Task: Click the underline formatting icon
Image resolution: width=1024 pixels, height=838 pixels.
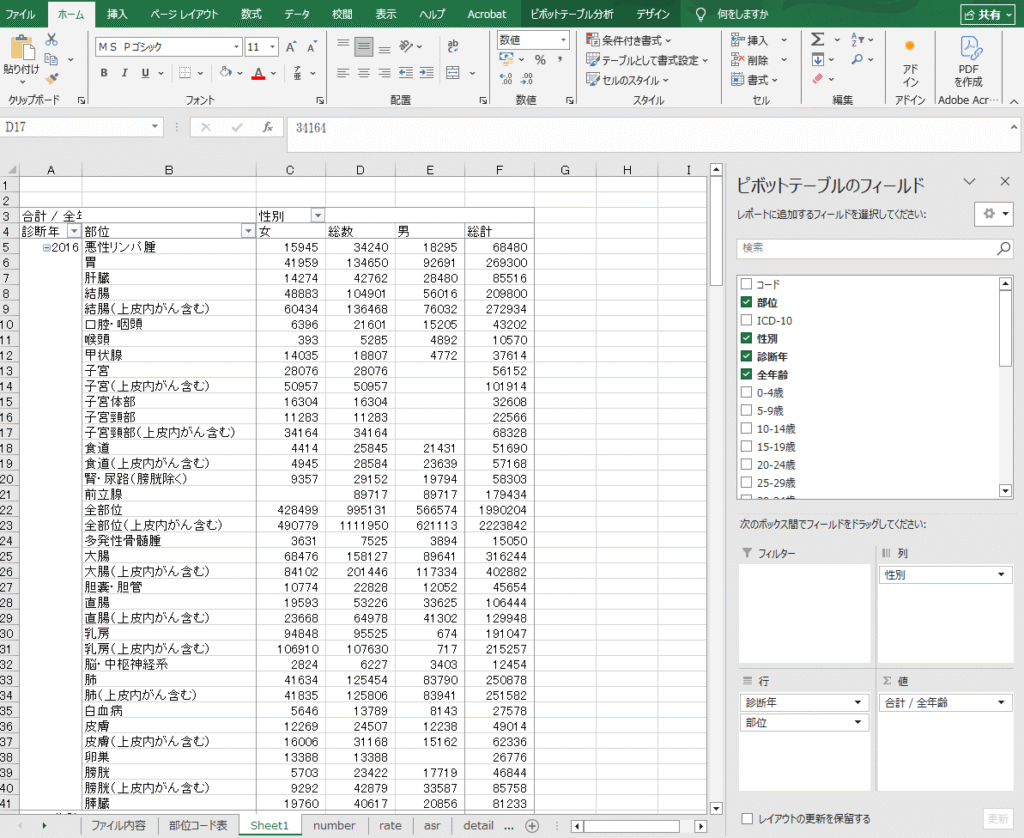Action: pyautogui.click(x=146, y=73)
